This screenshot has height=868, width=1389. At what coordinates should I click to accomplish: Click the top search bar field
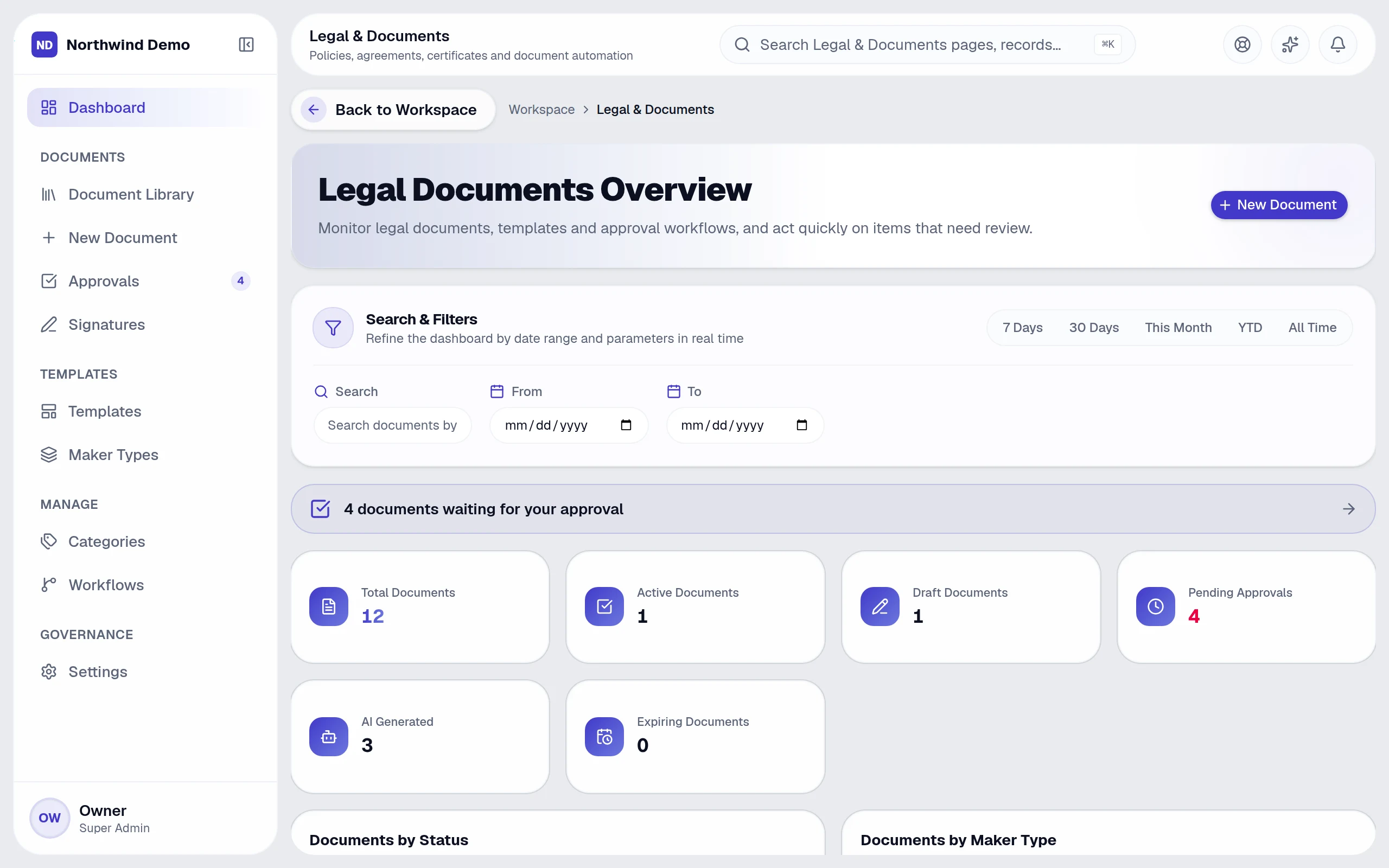click(927, 44)
